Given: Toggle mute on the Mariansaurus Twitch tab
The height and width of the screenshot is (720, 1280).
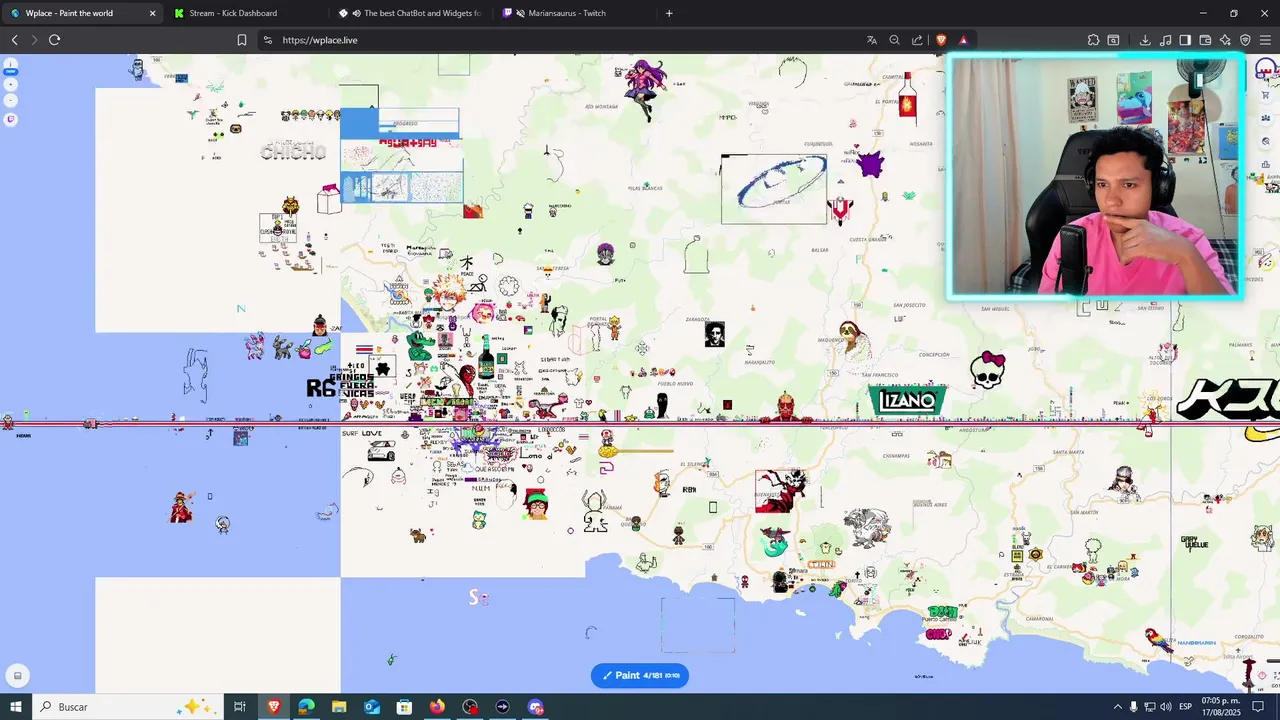Looking at the screenshot, I should (520, 13).
